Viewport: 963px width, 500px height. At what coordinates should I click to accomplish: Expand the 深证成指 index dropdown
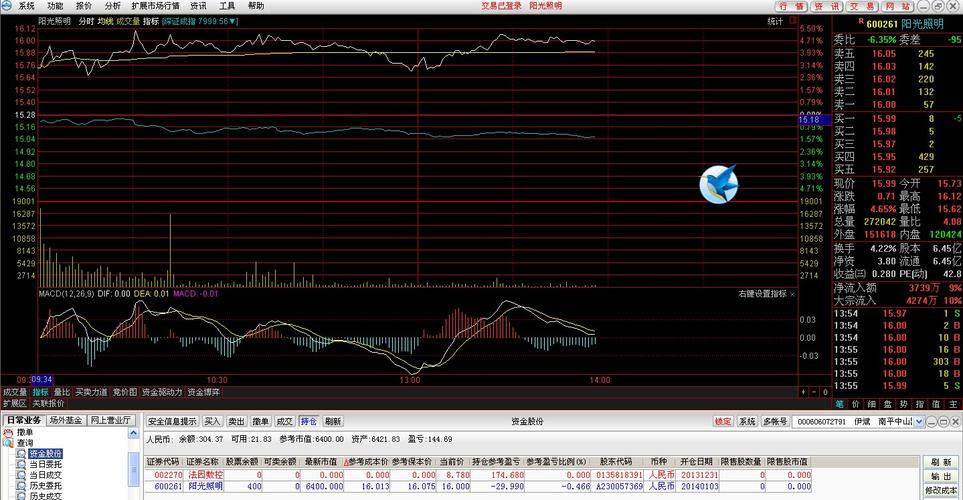pyautogui.click(x=233, y=21)
